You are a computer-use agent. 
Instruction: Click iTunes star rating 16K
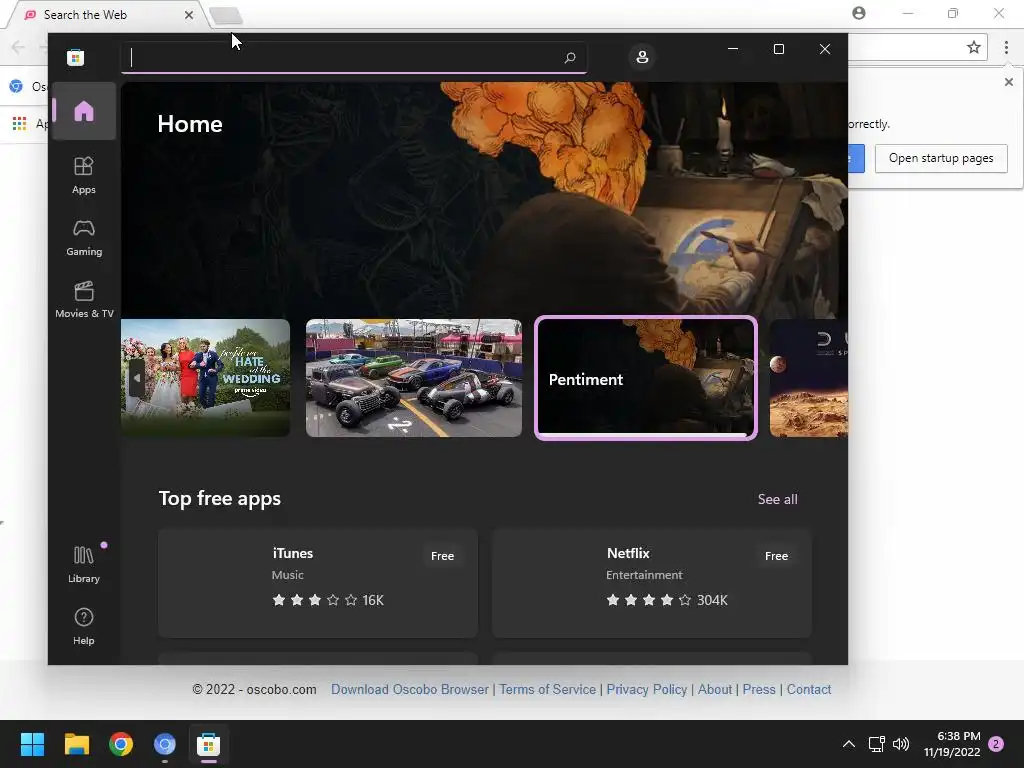[328, 600]
